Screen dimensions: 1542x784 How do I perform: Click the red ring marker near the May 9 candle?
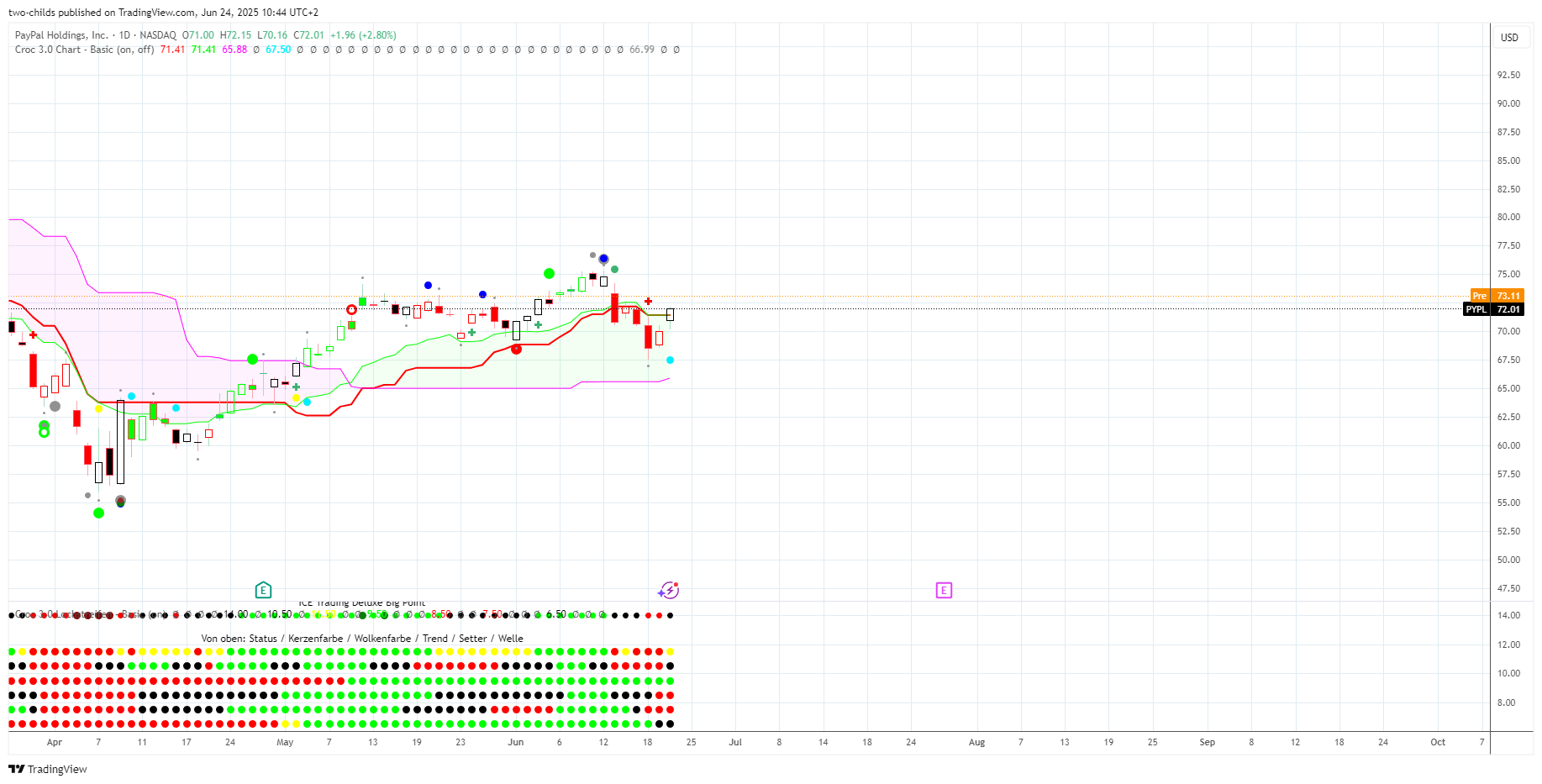click(x=351, y=309)
